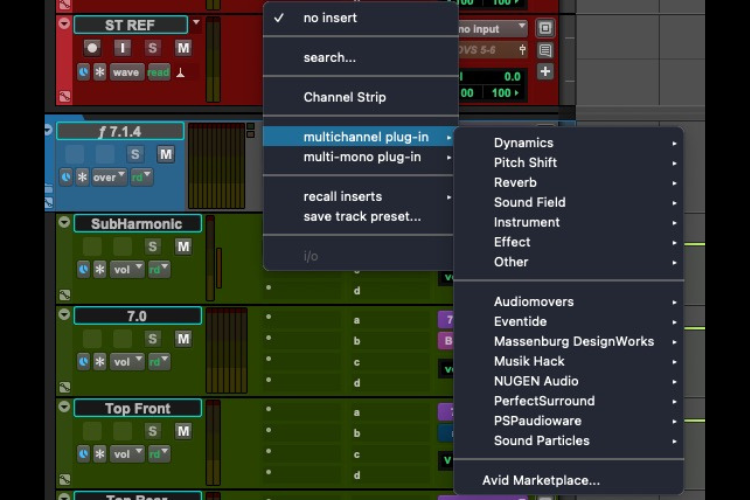Open the 'no input' selector dropdown

pyautogui.click(x=493, y=28)
